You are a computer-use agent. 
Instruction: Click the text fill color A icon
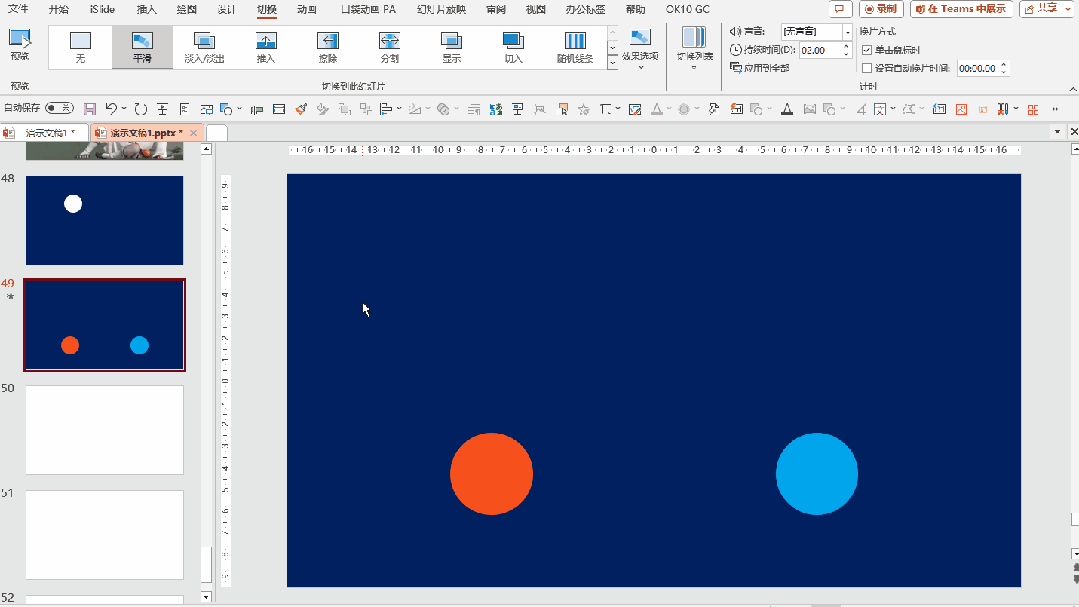pos(787,109)
